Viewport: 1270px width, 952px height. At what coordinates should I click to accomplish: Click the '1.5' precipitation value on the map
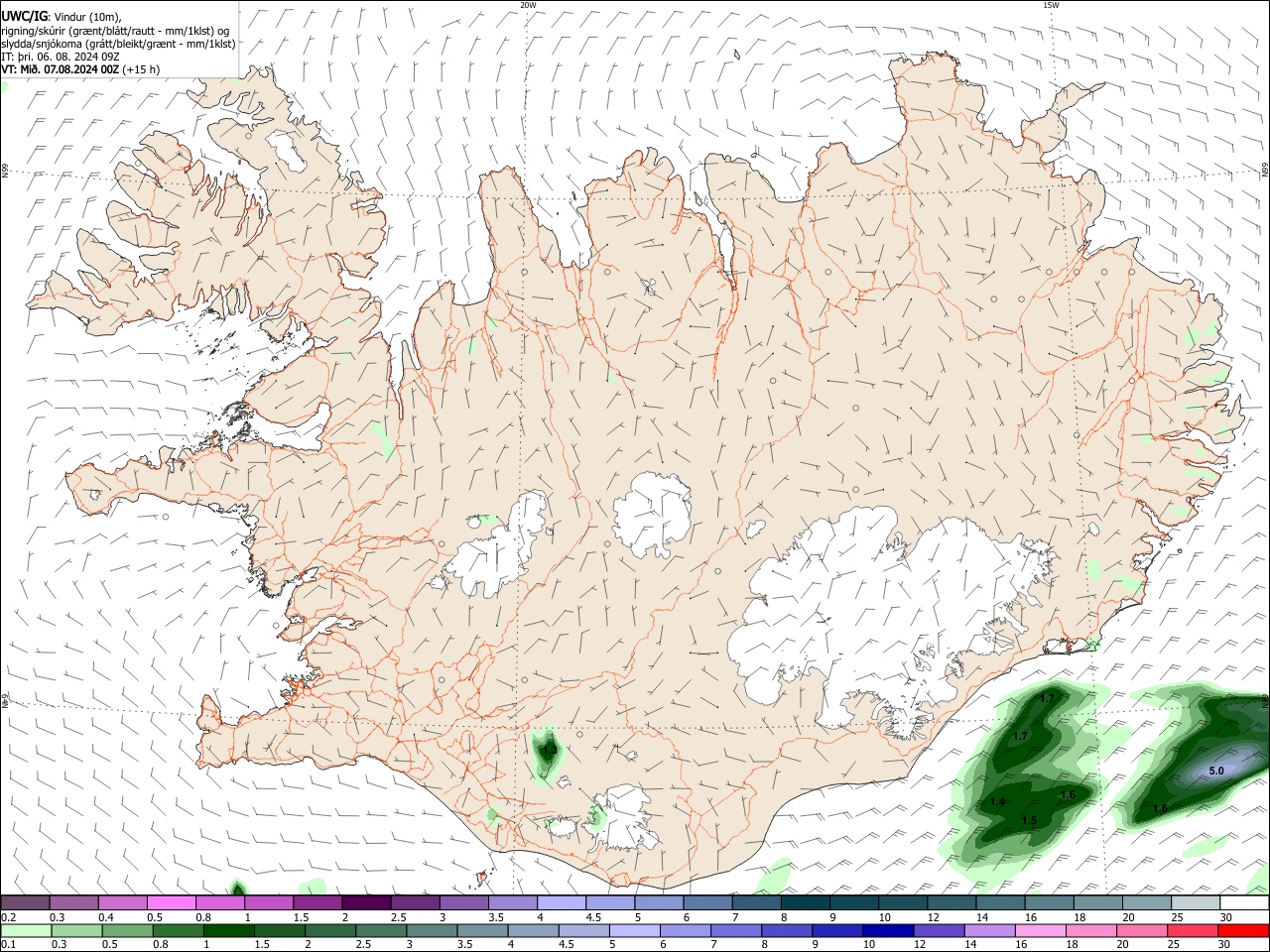point(1029,821)
